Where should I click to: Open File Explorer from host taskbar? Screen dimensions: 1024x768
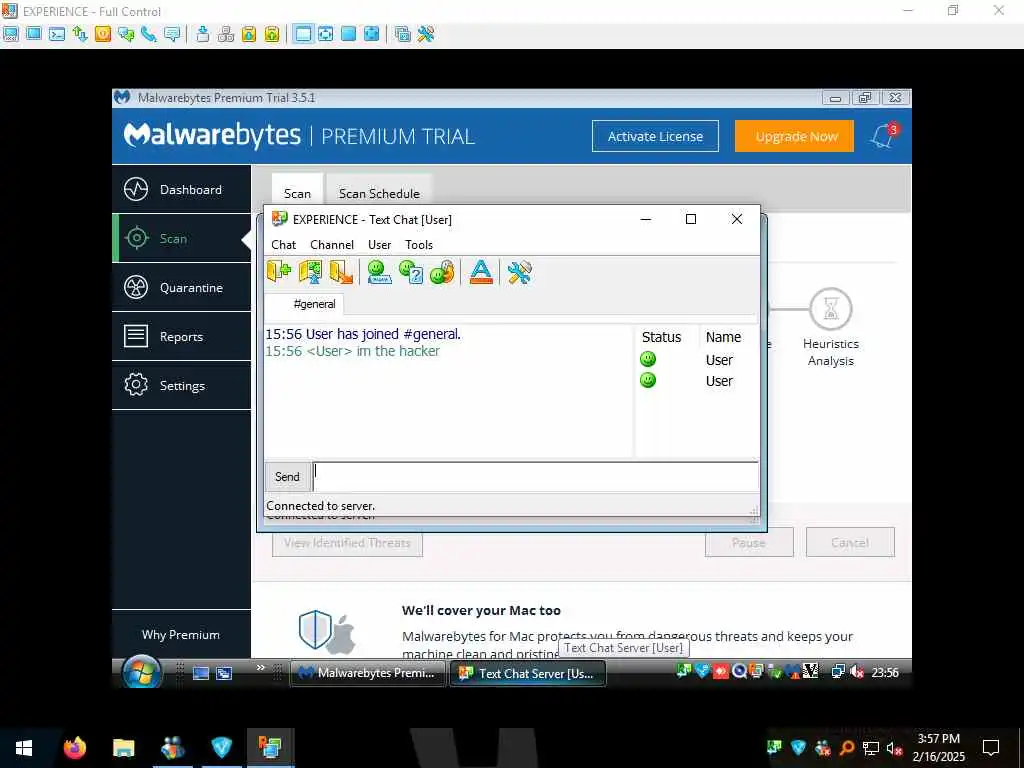[123, 747]
